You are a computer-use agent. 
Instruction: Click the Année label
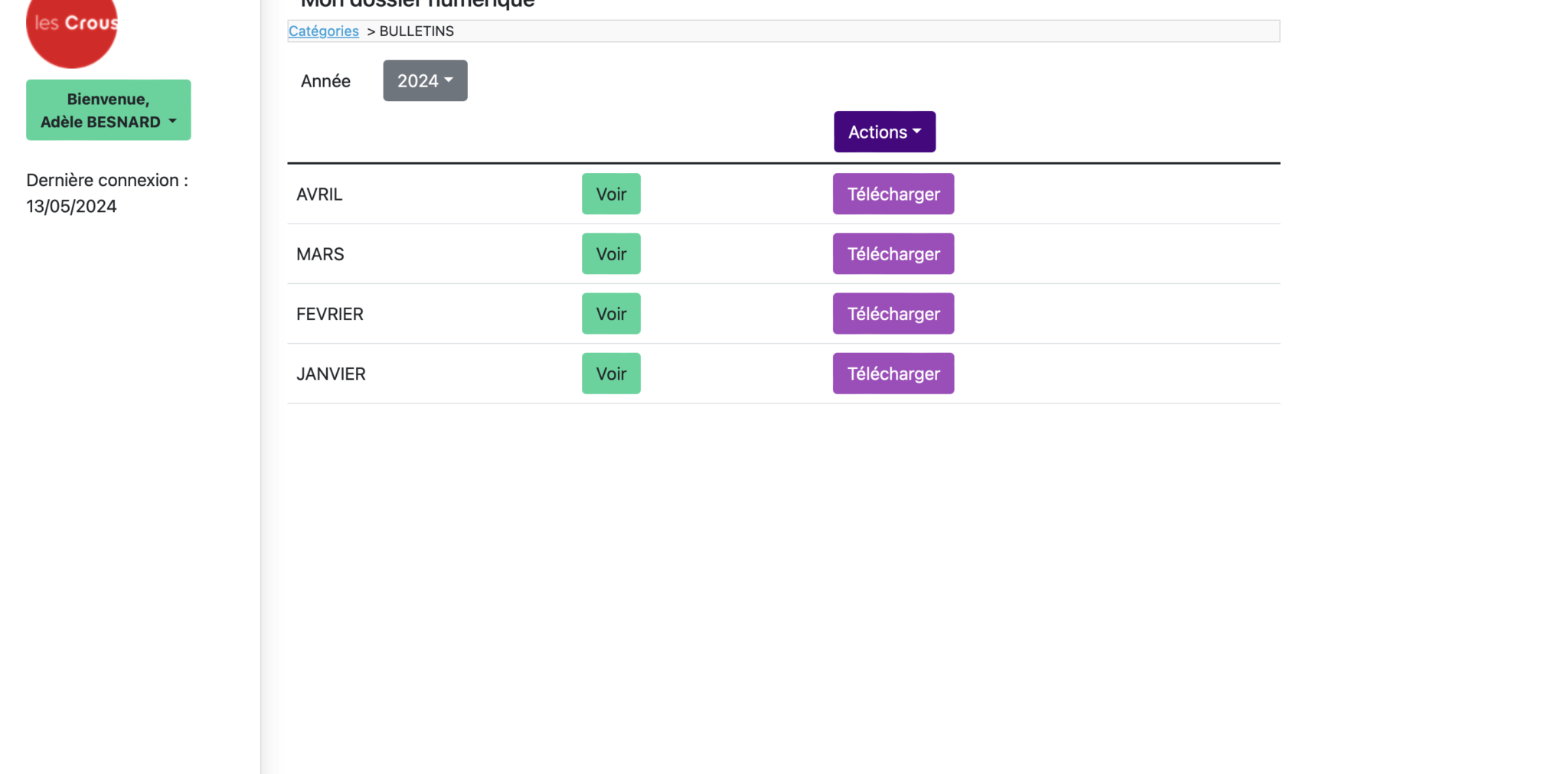click(x=325, y=81)
